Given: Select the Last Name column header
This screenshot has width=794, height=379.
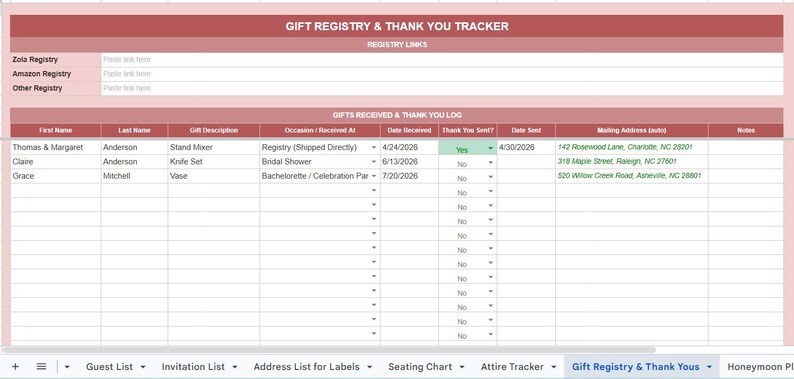Looking at the screenshot, I should tap(134, 130).
